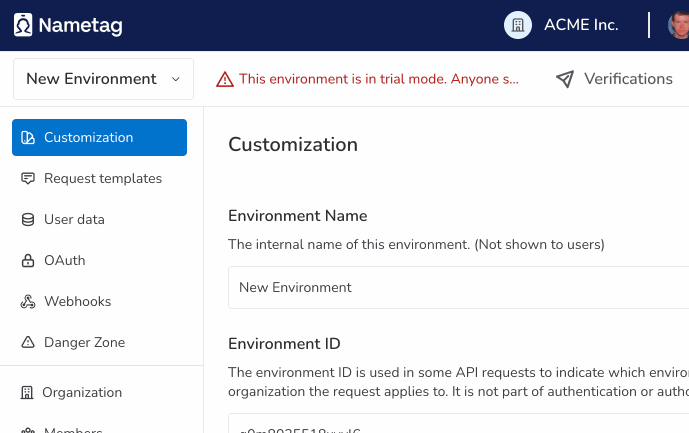Open Request templates settings
Screen dimensions: 689x433
pos(102,179)
